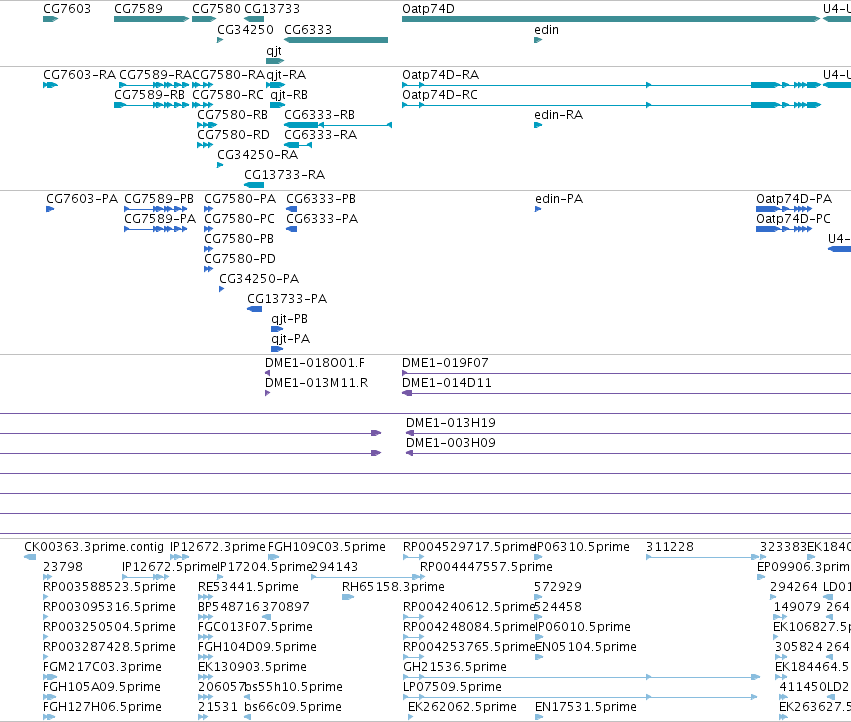
Task: Select clone DME1-013H19
Action: coord(450,423)
